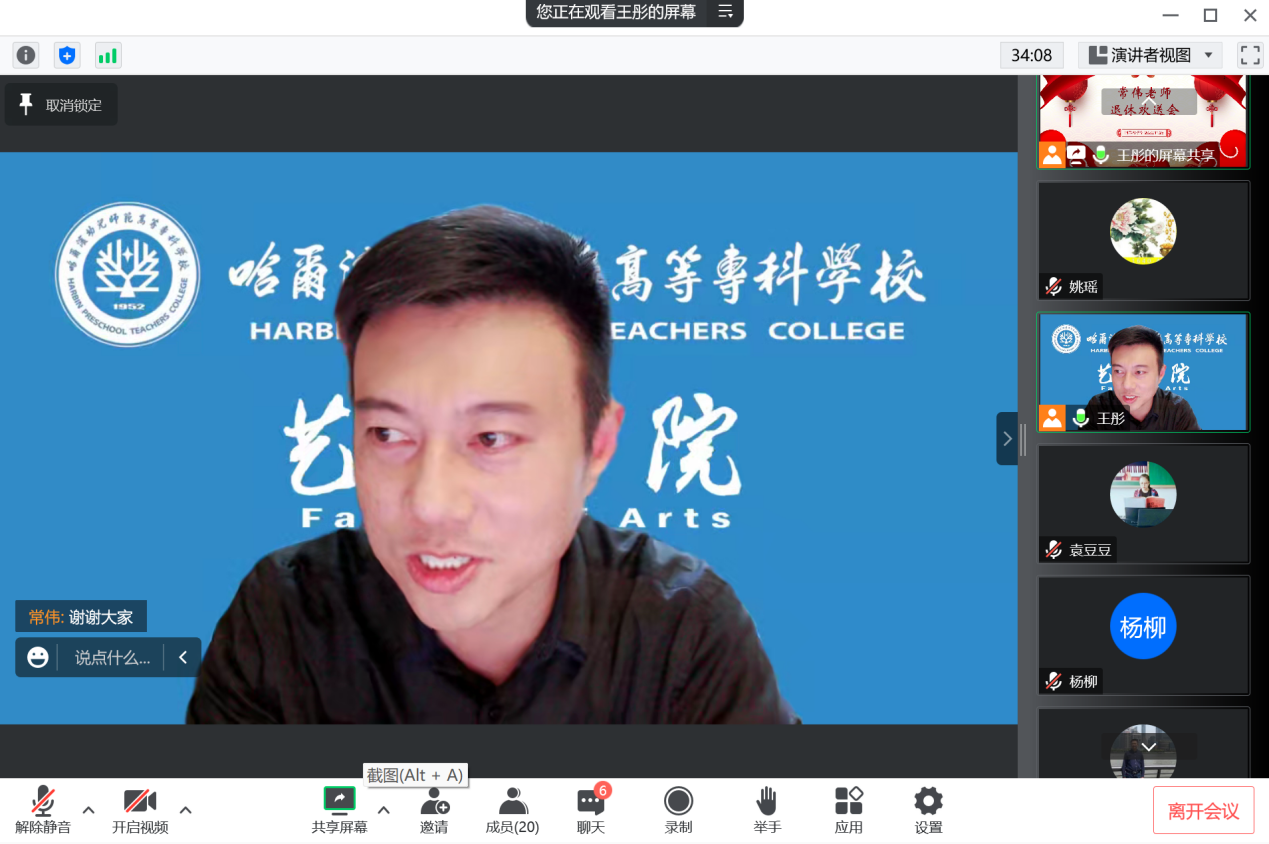Open the 聊天 chat panel

(x=591, y=810)
